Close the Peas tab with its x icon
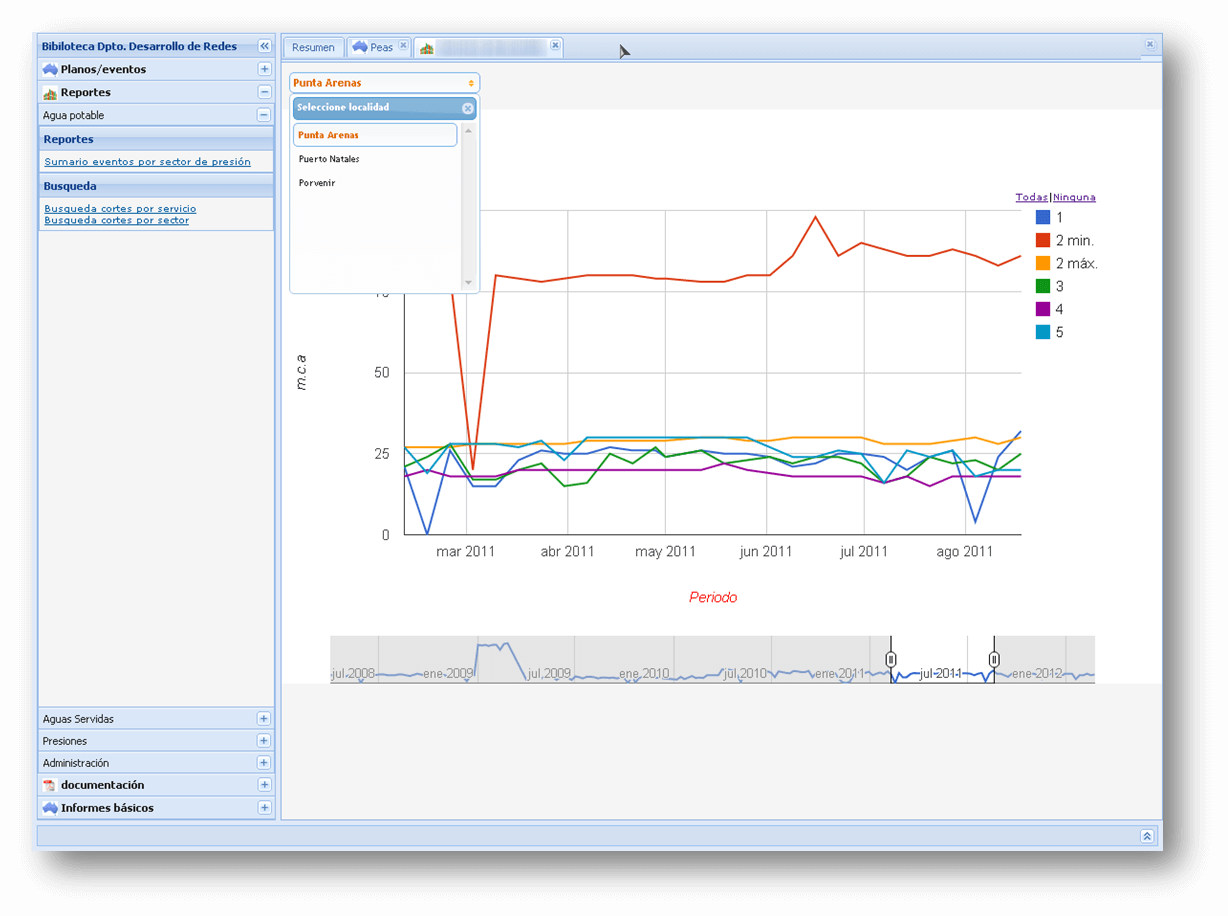The image size is (1228, 916). click(x=403, y=46)
